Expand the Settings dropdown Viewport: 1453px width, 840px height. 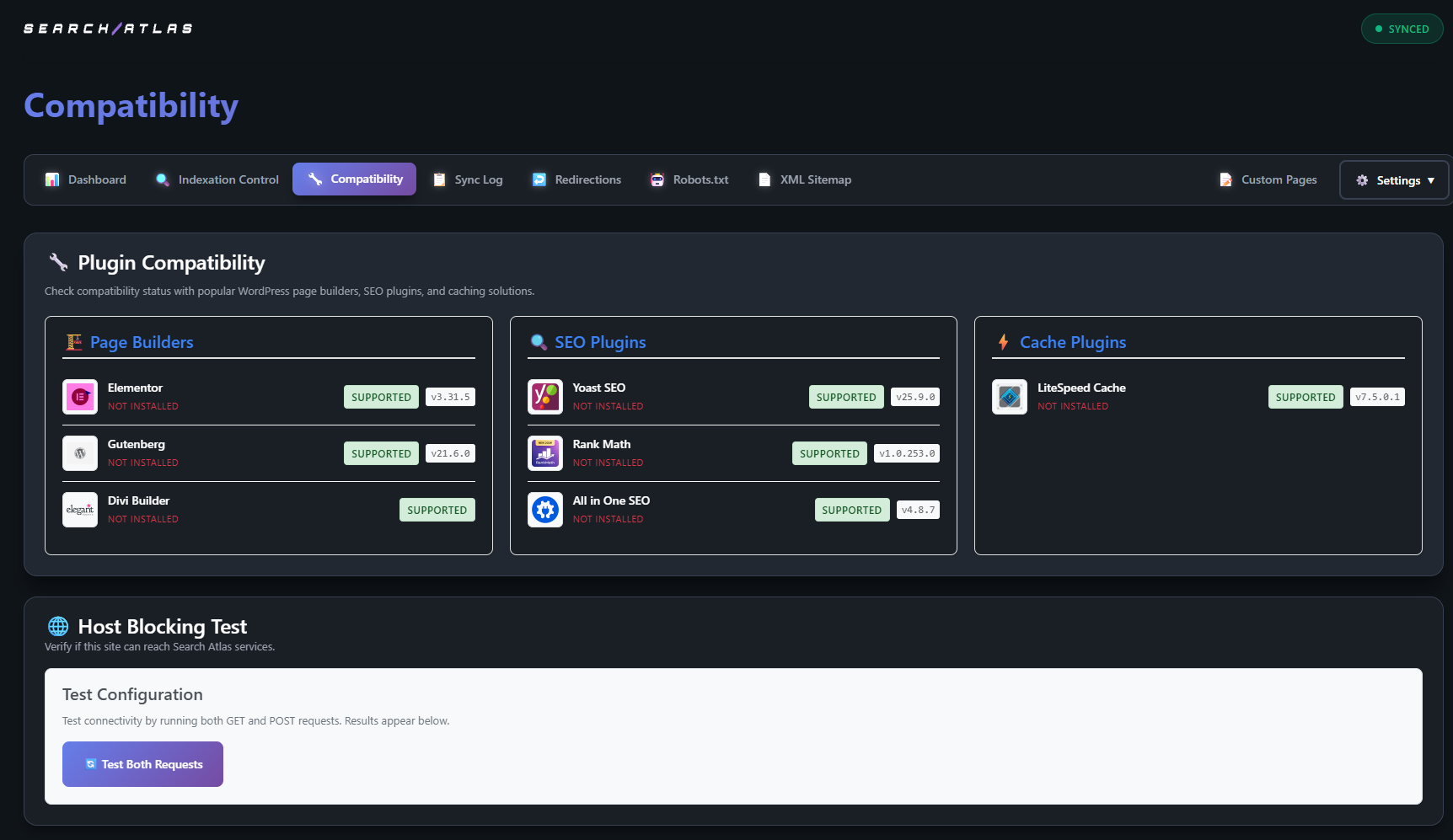point(1395,180)
